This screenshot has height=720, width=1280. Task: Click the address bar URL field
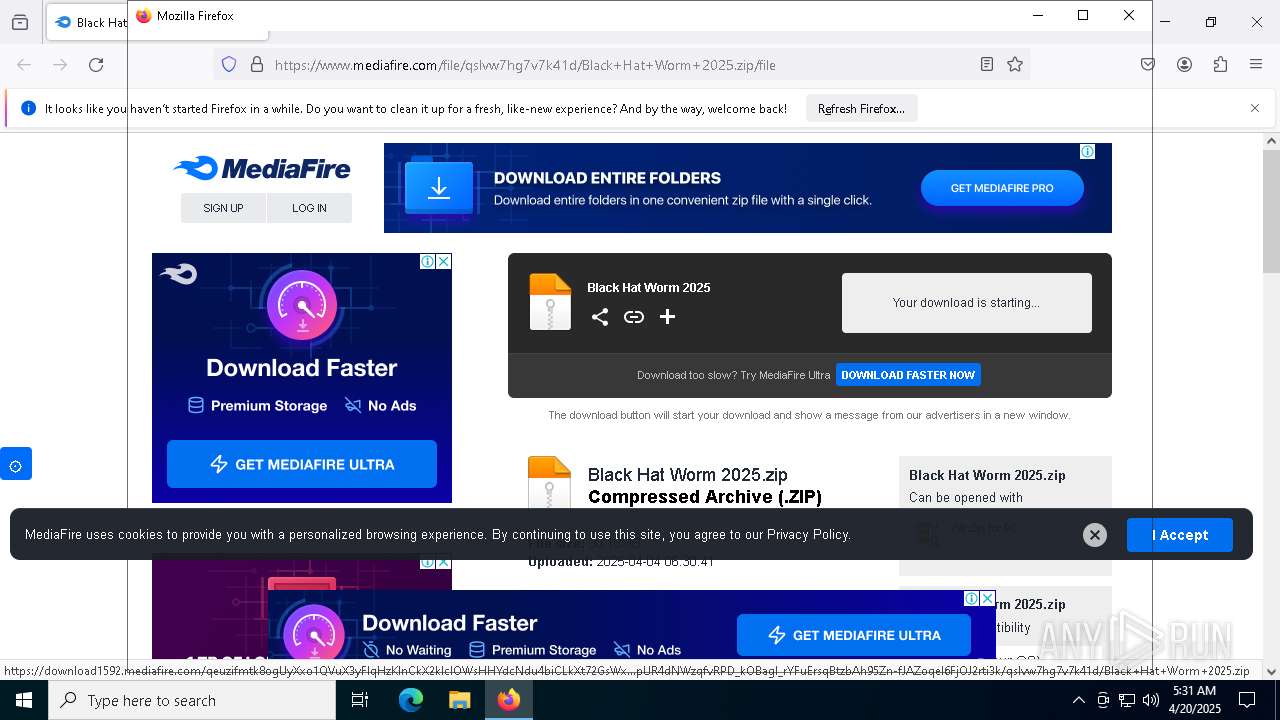tap(620, 65)
